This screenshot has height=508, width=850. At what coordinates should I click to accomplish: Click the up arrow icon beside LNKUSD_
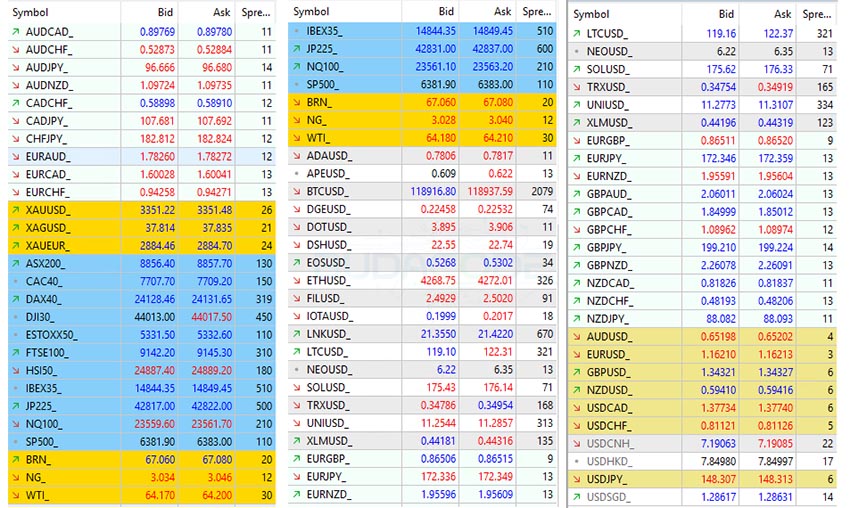coord(297,335)
